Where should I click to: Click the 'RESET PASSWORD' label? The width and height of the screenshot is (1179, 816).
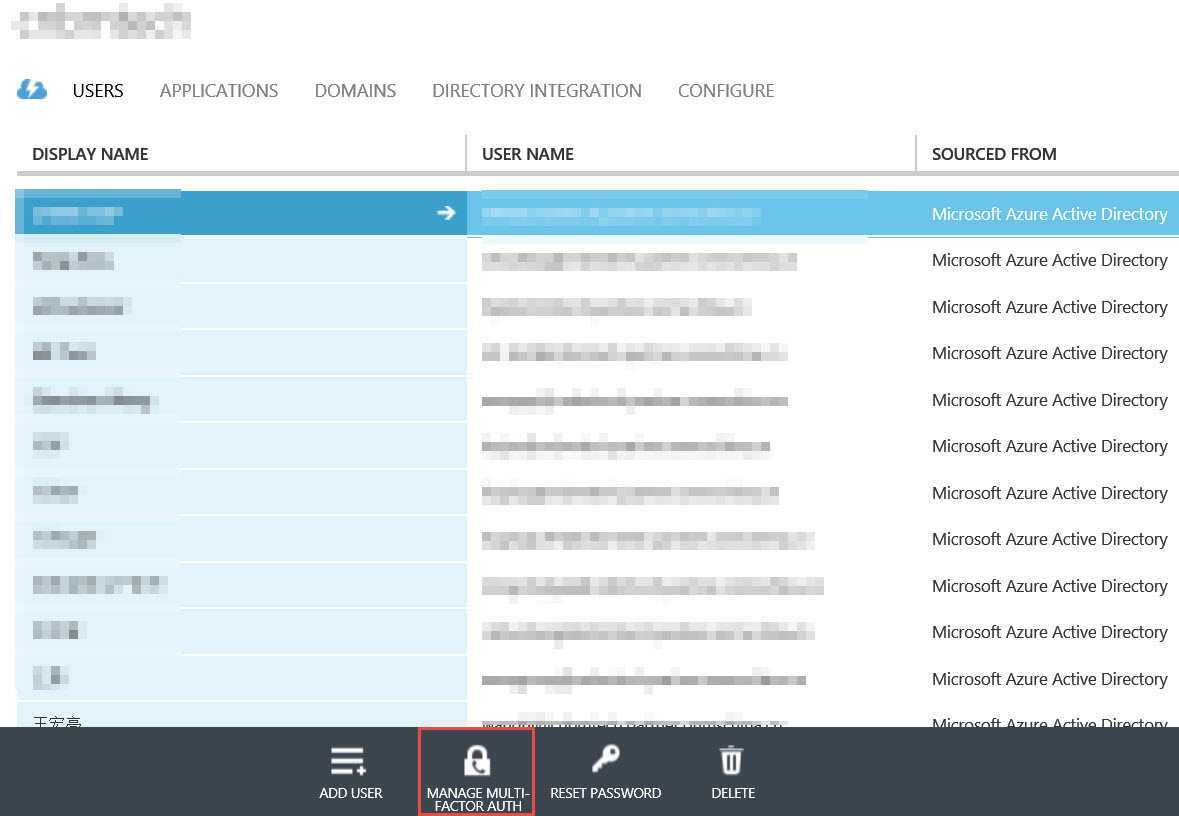coord(605,793)
